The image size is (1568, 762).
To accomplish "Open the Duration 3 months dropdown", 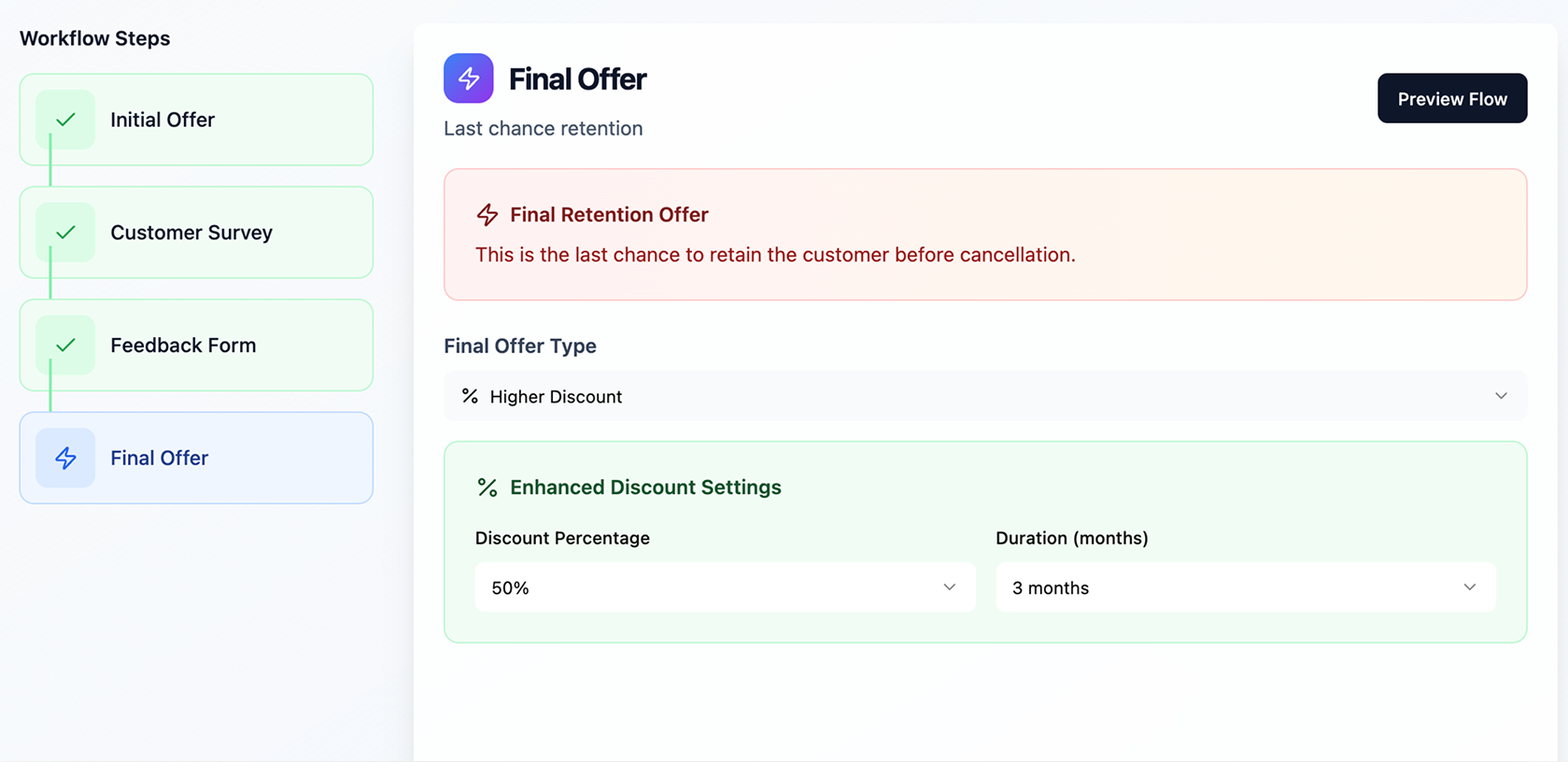I will (x=1245, y=587).
